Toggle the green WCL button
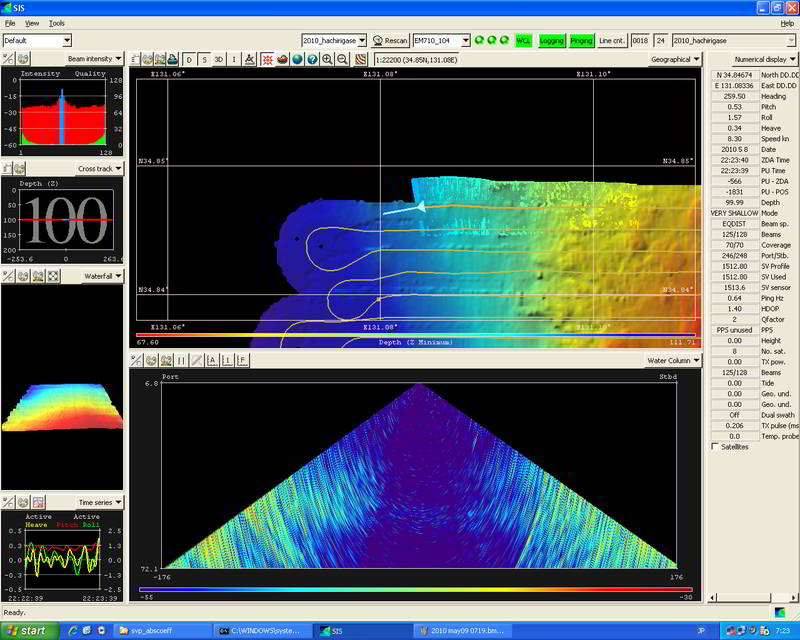 coord(523,40)
